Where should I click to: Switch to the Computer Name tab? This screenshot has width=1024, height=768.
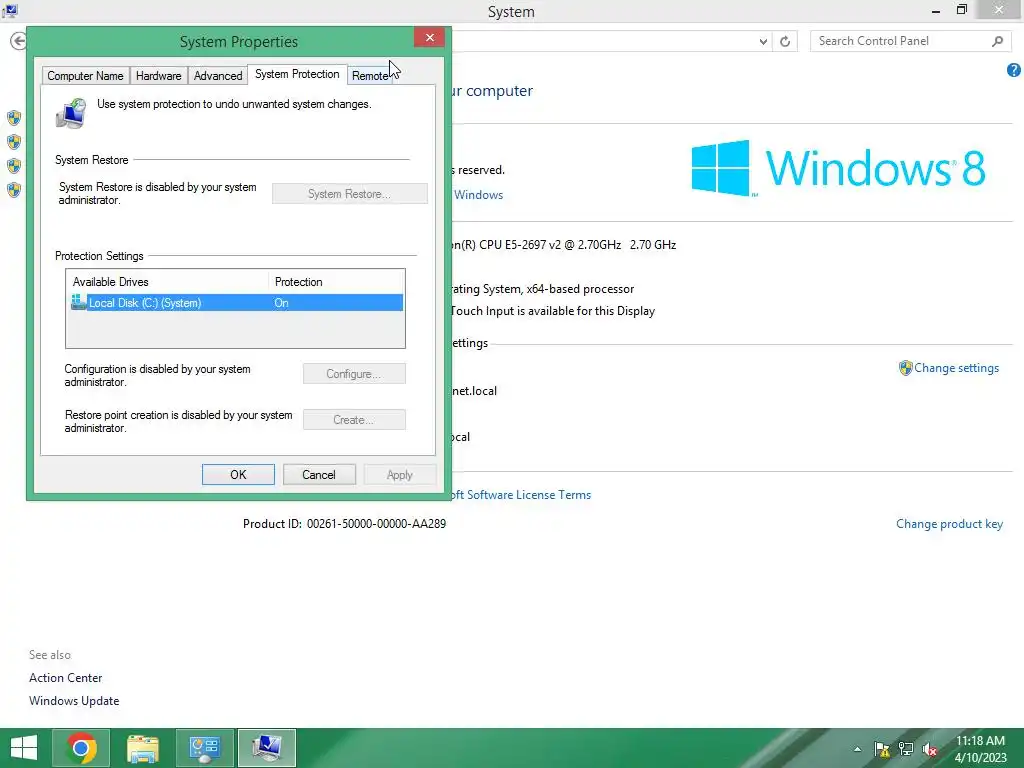pyautogui.click(x=86, y=76)
